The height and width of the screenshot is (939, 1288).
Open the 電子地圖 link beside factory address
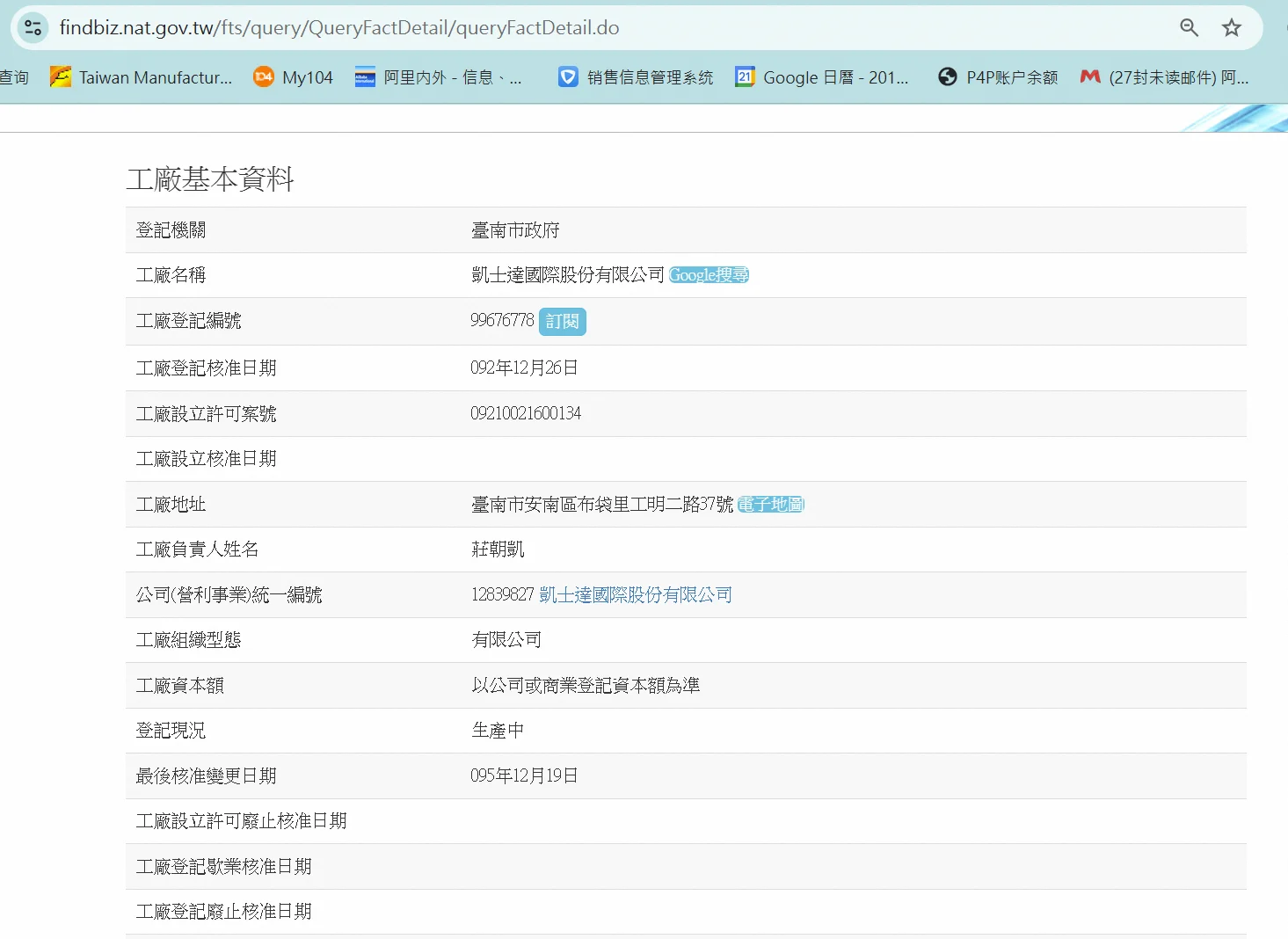[x=770, y=505]
